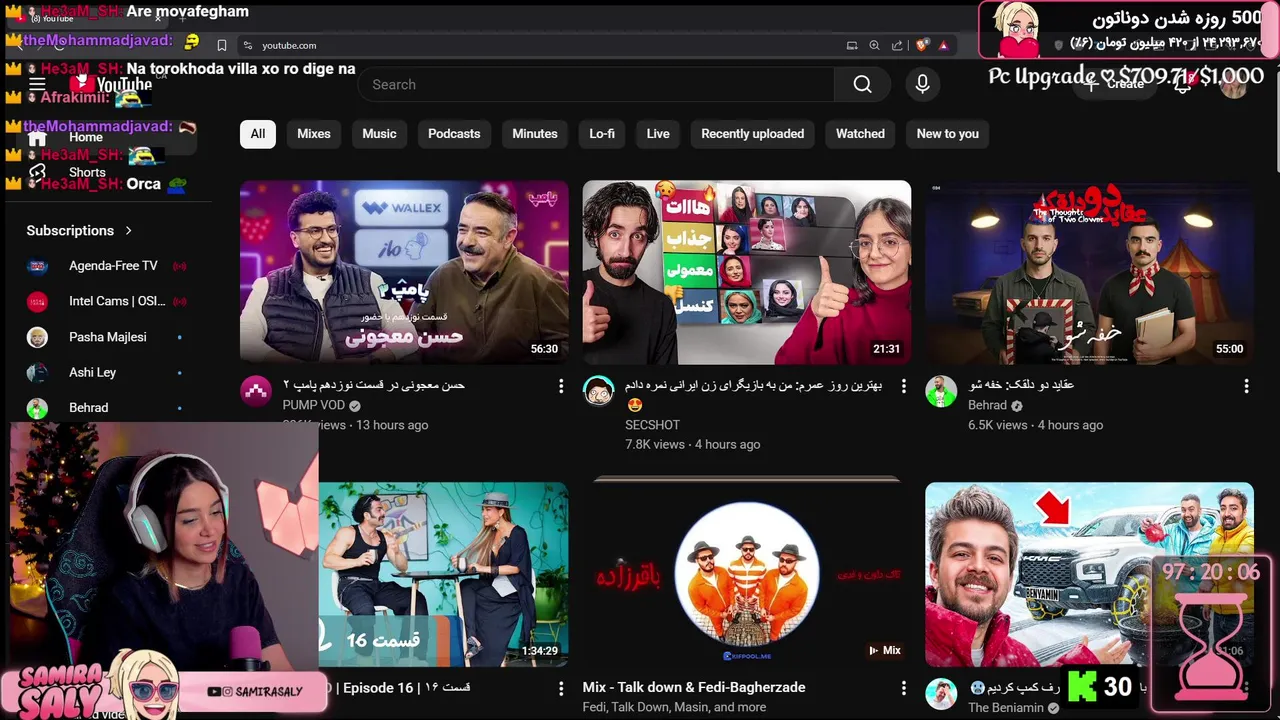Open Behrad channel avatar under video
The height and width of the screenshot is (720, 1280).
(x=941, y=392)
